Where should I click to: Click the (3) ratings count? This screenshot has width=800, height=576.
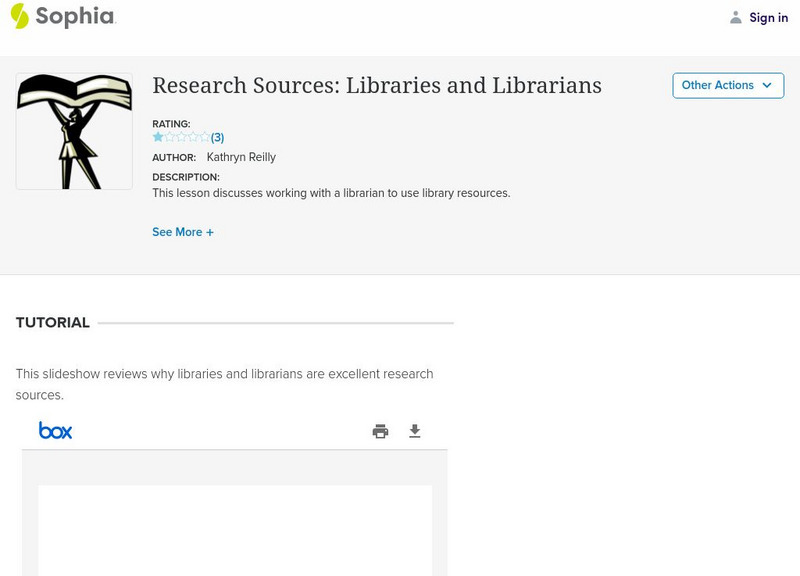click(x=217, y=138)
